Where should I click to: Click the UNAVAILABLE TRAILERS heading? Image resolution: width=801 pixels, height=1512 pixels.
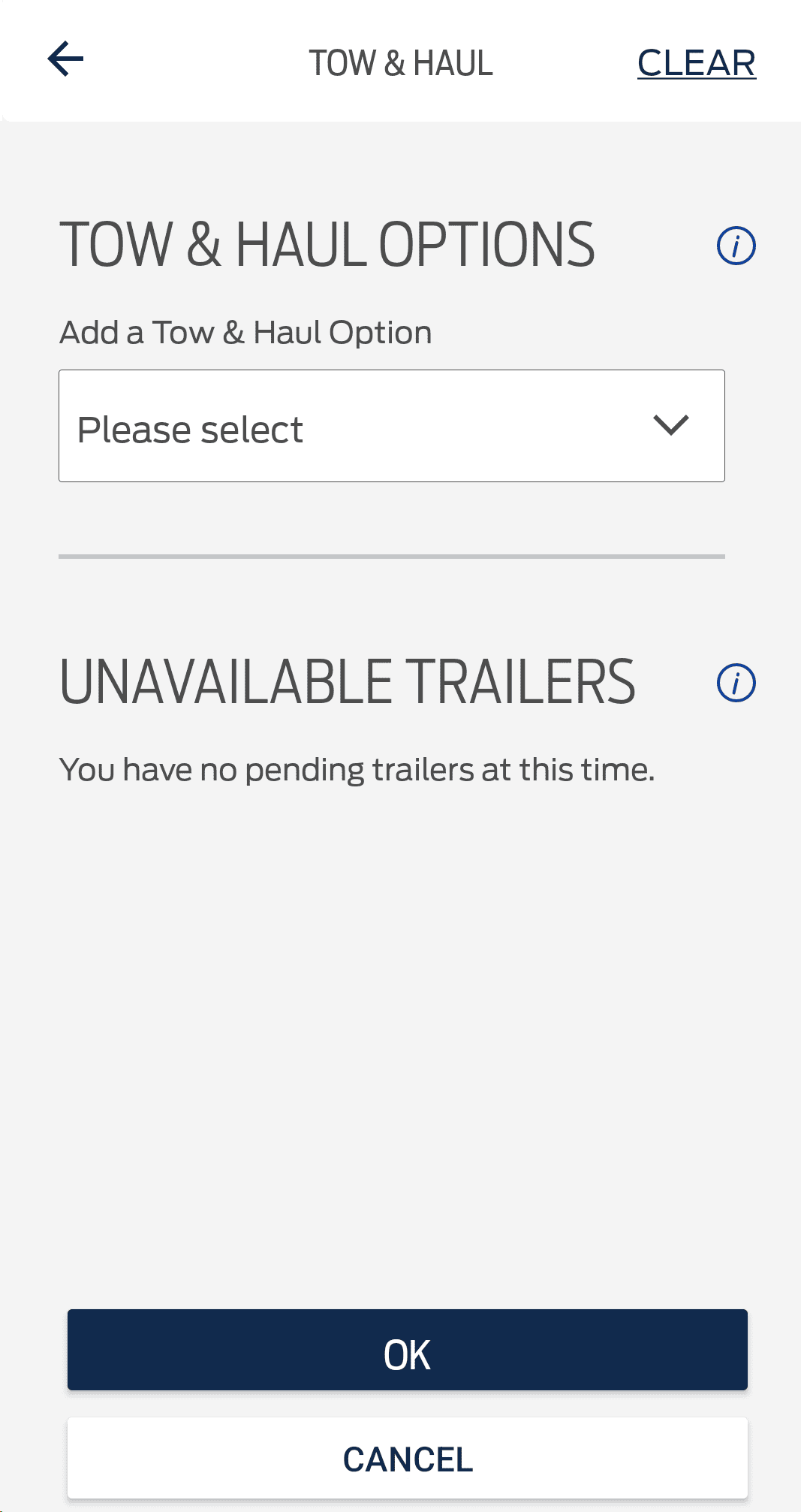(348, 682)
